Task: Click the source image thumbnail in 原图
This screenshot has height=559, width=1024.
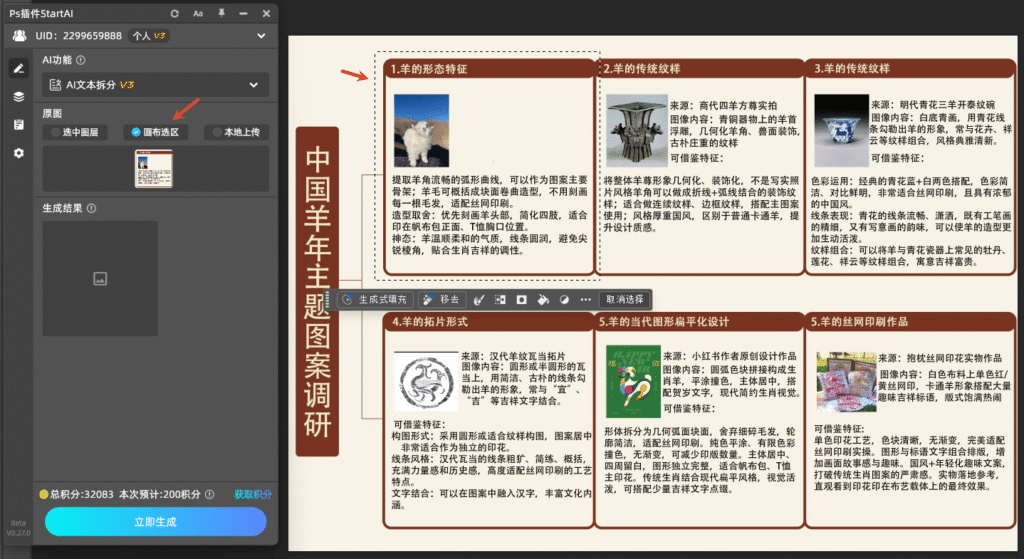Action: tap(153, 168)
